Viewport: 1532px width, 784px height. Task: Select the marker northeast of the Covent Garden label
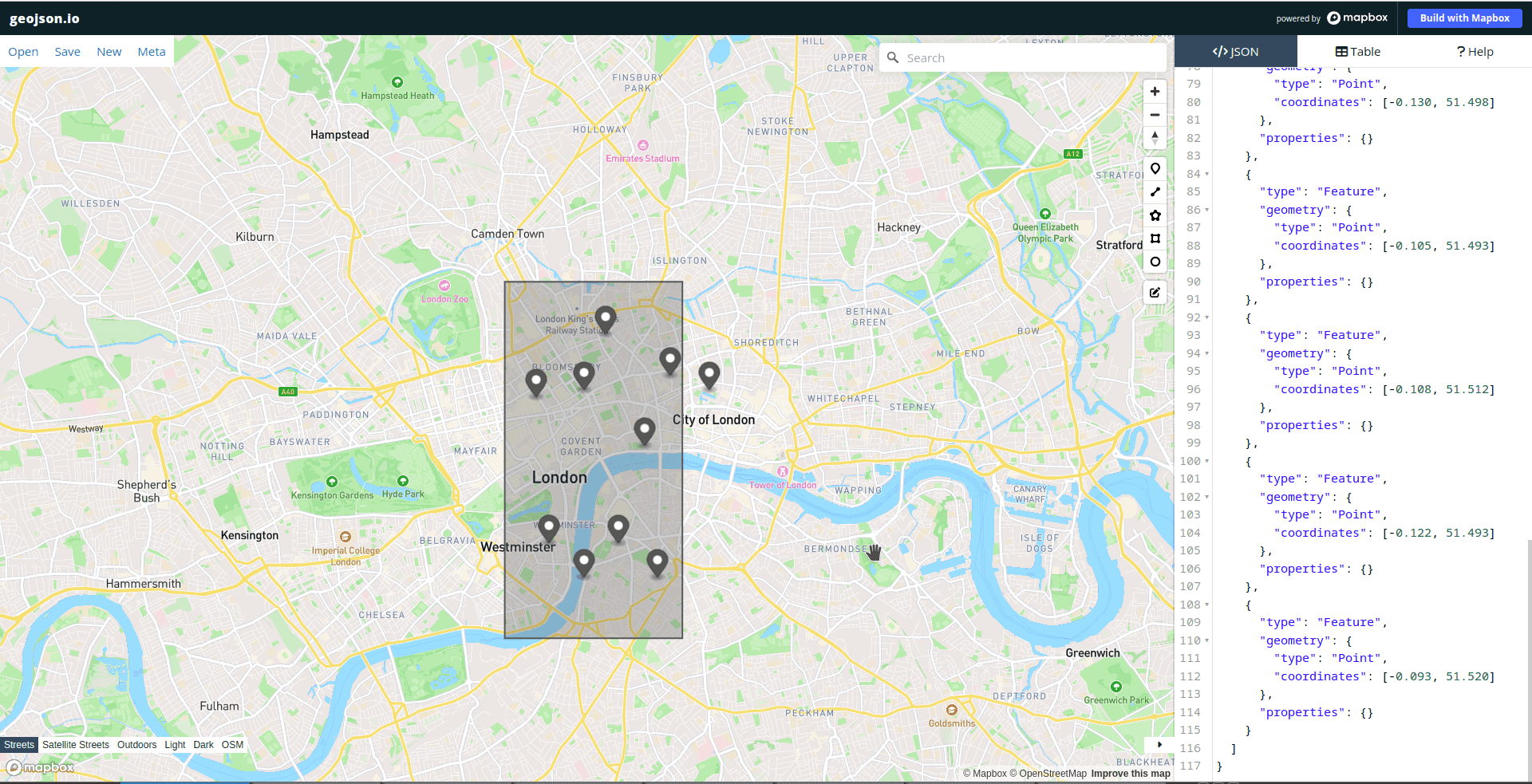click(x=644, y=431)
